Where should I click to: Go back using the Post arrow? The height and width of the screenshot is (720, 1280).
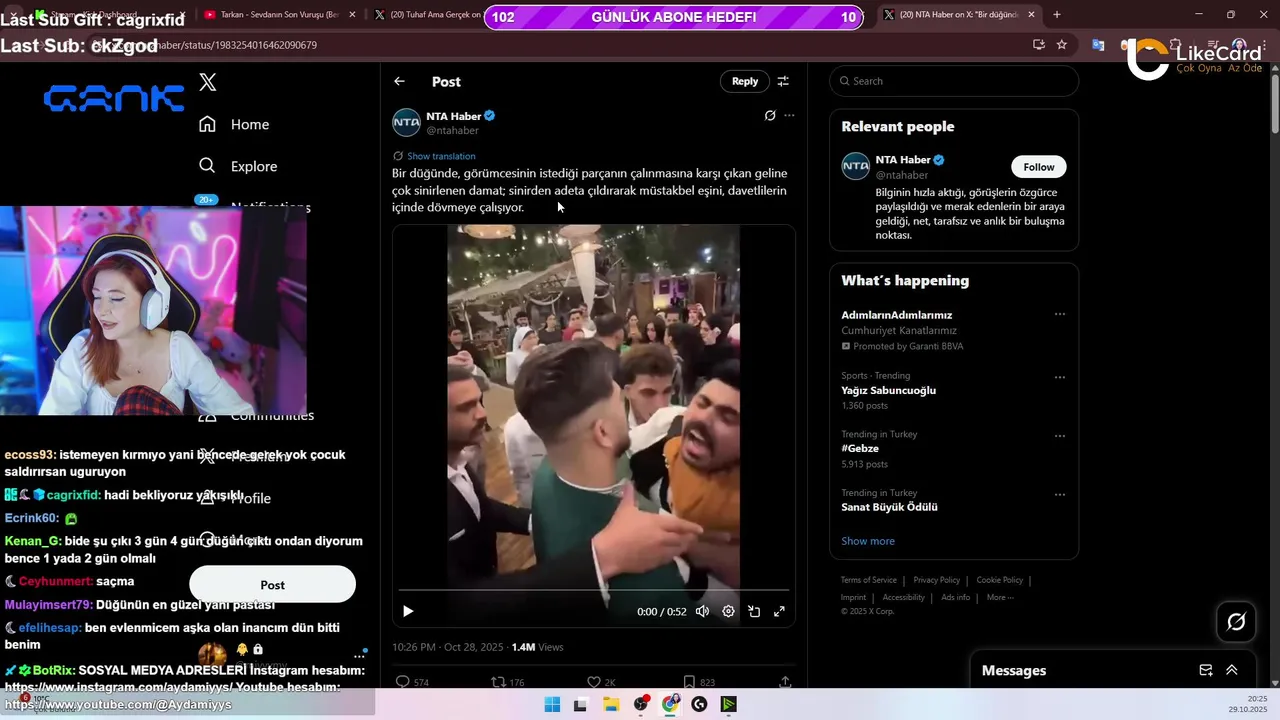(x=399, y=81)
